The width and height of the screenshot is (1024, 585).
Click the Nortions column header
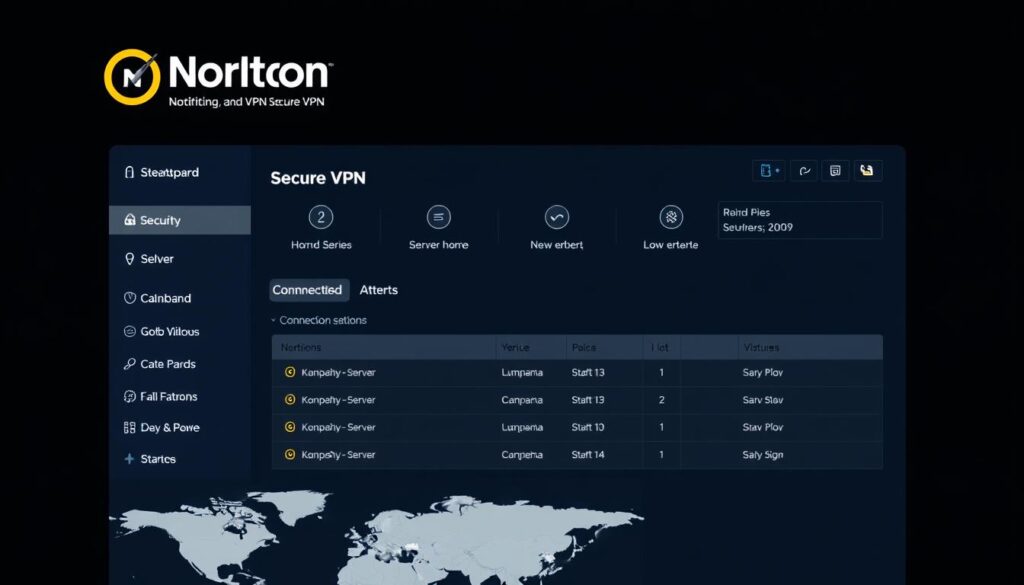click(301, 347)
